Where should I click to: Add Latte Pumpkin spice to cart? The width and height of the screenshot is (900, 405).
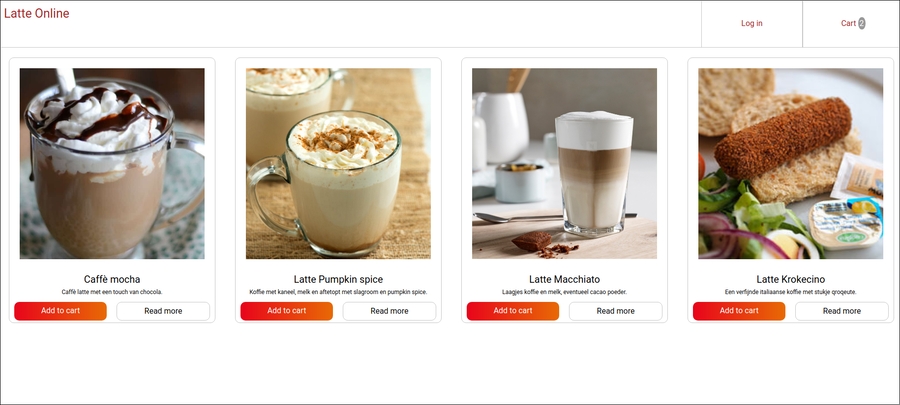tap(286, 311)
